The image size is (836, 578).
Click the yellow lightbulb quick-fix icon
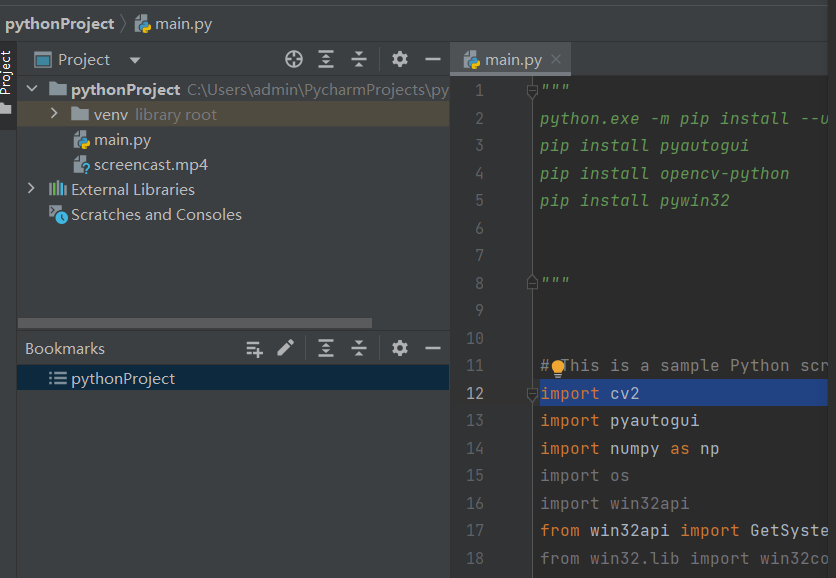(x=558, y=368)
